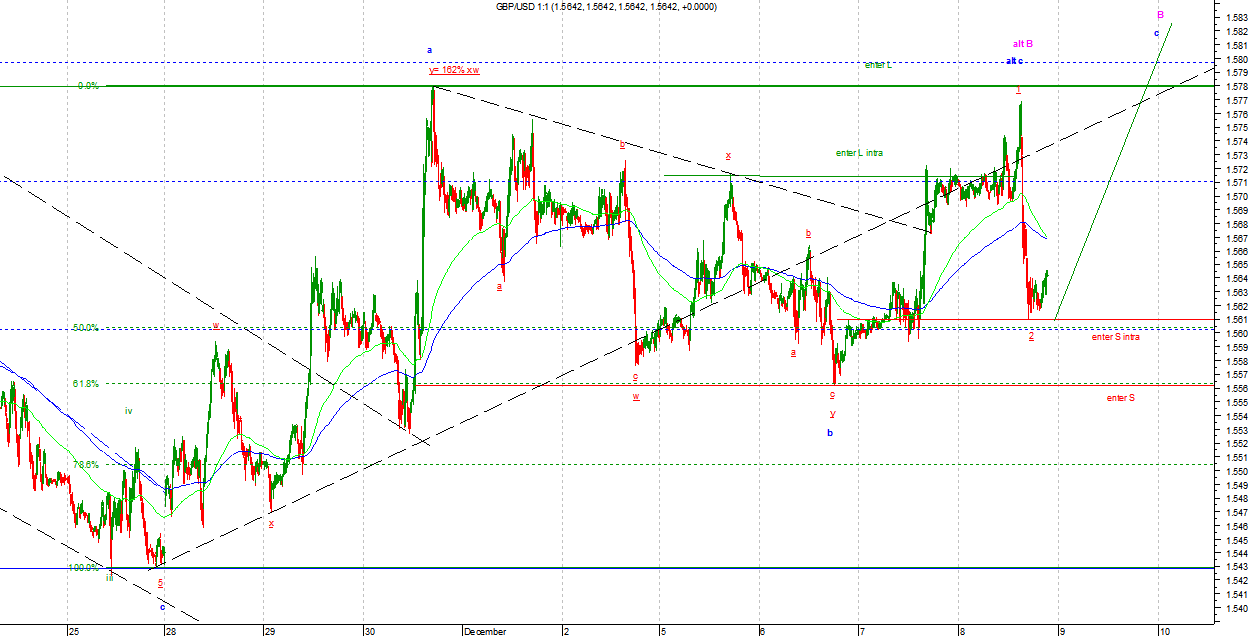Select the green 'iv' wave label
This screenshot has width=1250, height=636.
pos(129,411)
